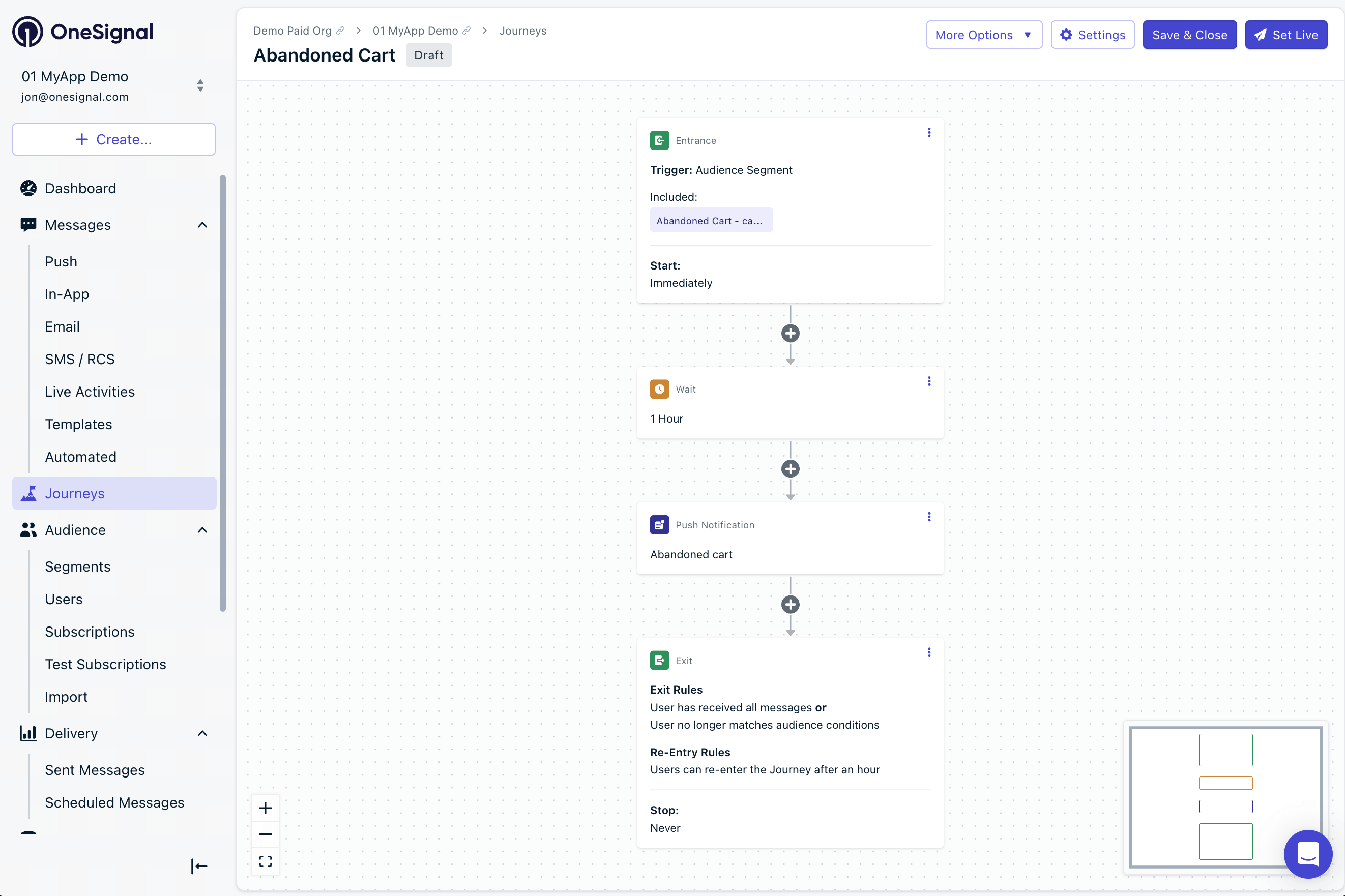This screenshot has width=1345, height=896.
Task: Collapse the sidebar with arrow icon
Action: [198, 867]
